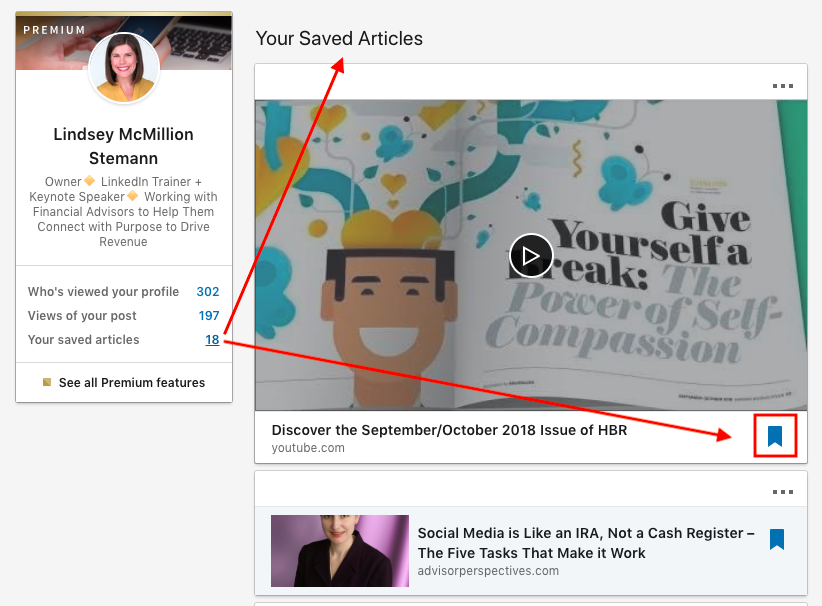This screenshot has width=822, height=606.
Task: View 197 post views count
Action: coord(209,316)
